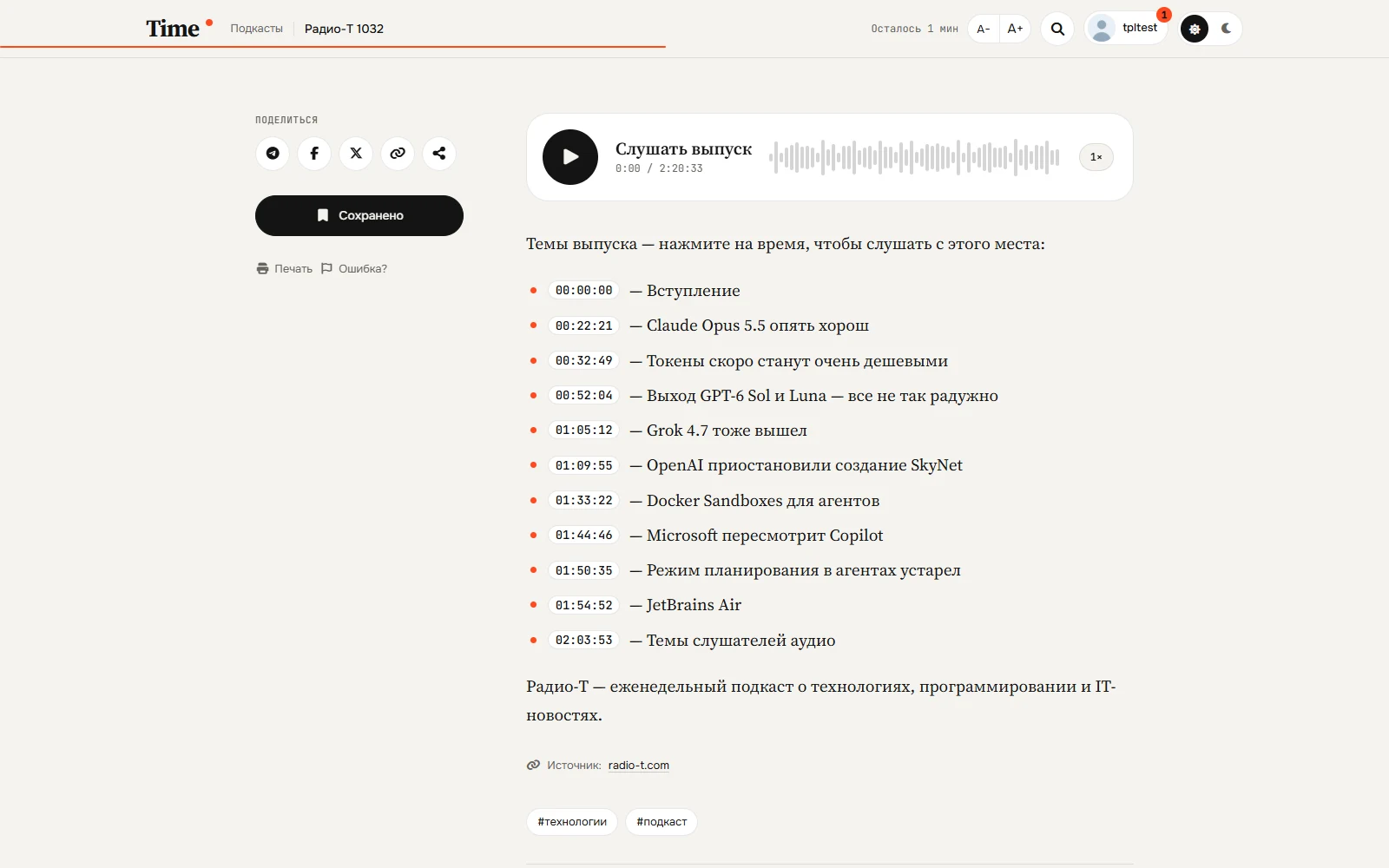Switch to dark theme moon toggle
The width and height of the screenshot is (1389, 868).
1226,29
